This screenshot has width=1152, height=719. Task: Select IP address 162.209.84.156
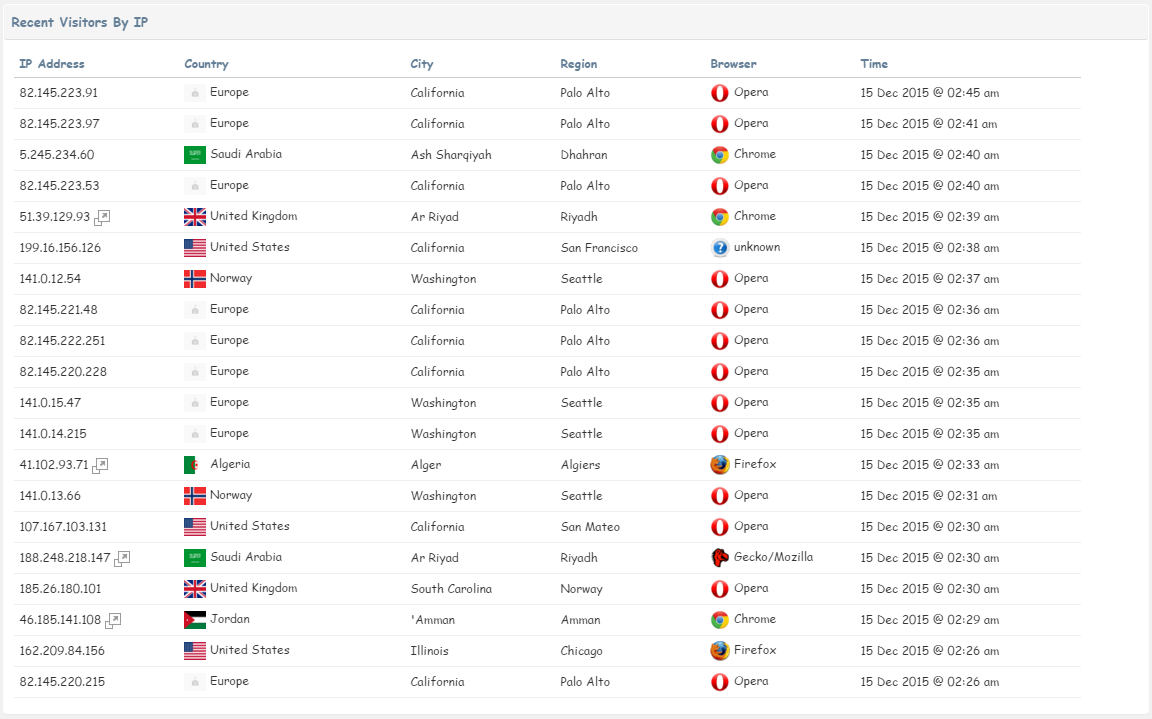62,651
